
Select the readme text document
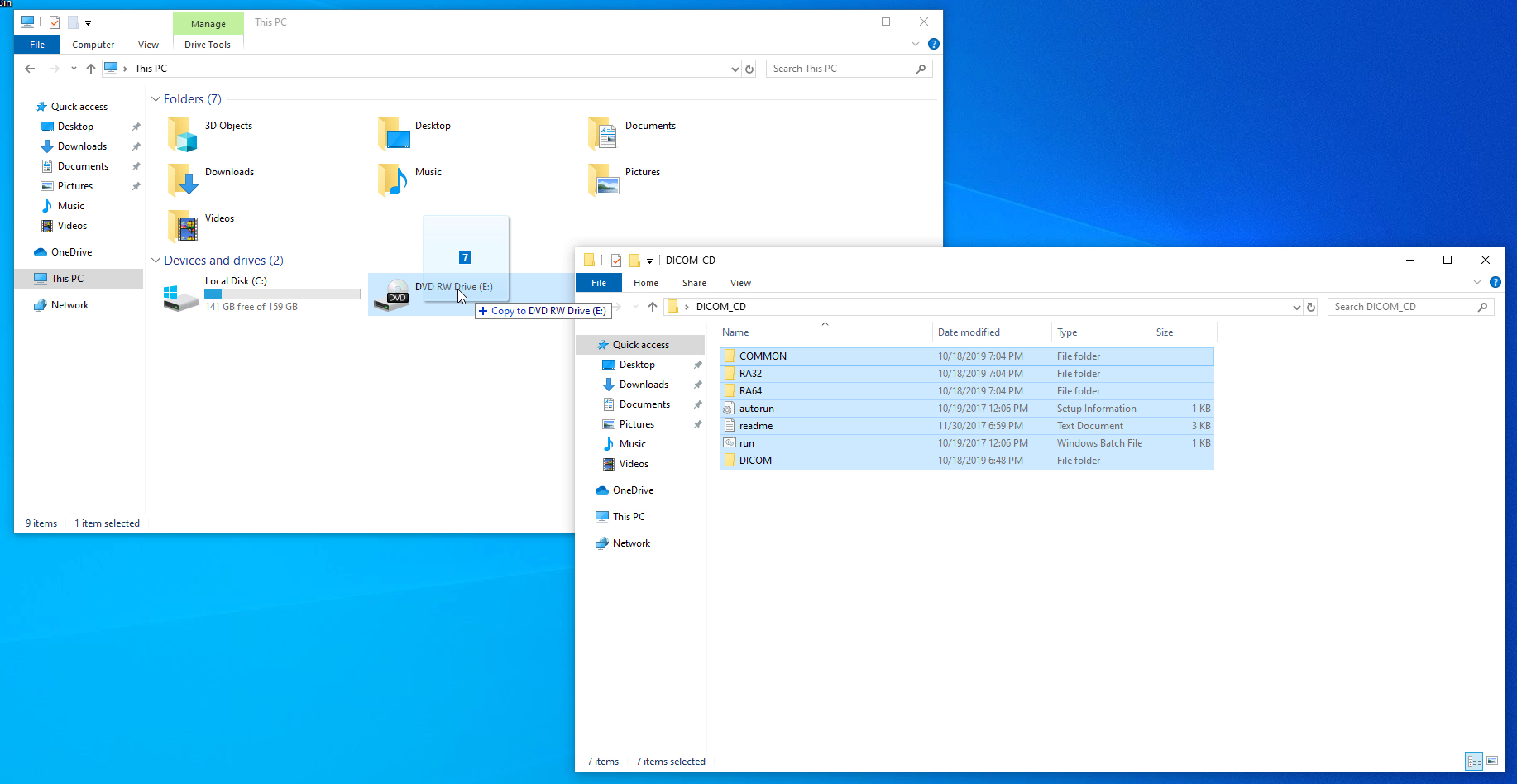pos(755,426)
